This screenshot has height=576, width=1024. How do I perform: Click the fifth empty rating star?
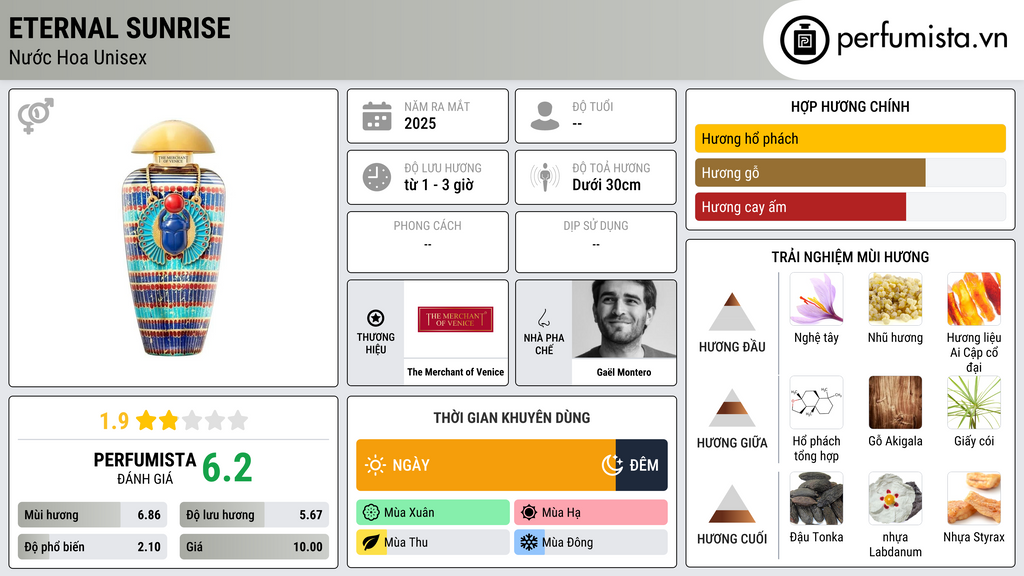click(x=238, y=420)
